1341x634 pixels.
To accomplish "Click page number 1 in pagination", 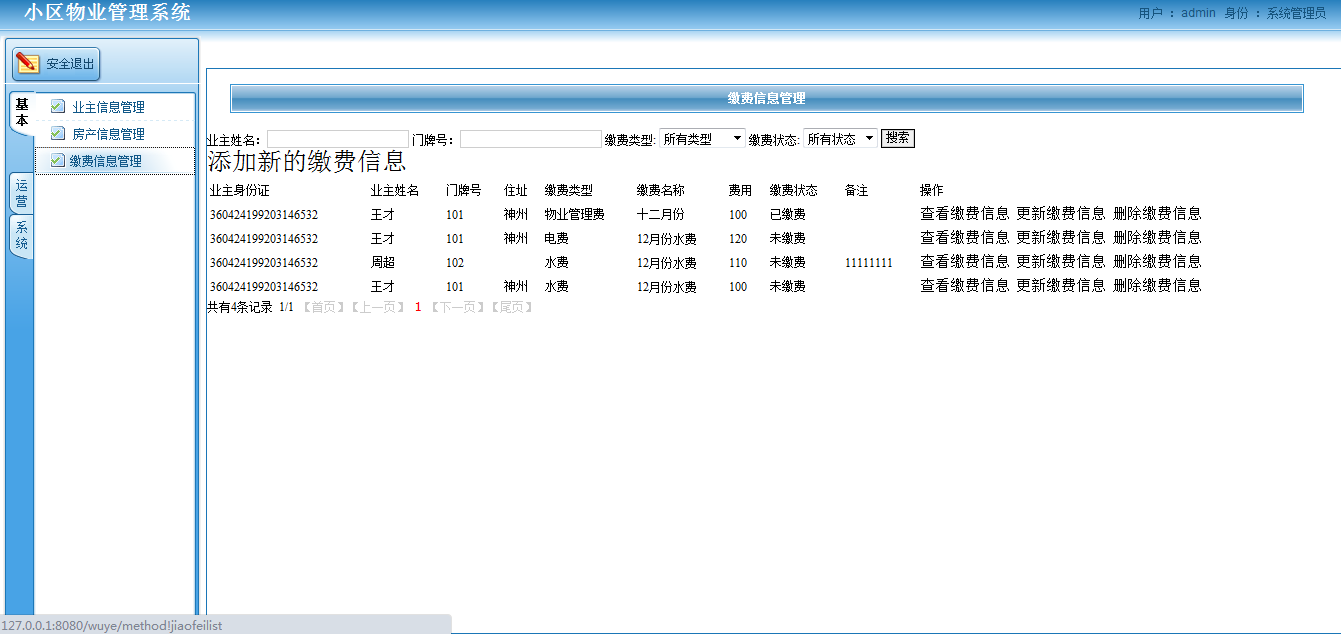I will tap(418, 307).
